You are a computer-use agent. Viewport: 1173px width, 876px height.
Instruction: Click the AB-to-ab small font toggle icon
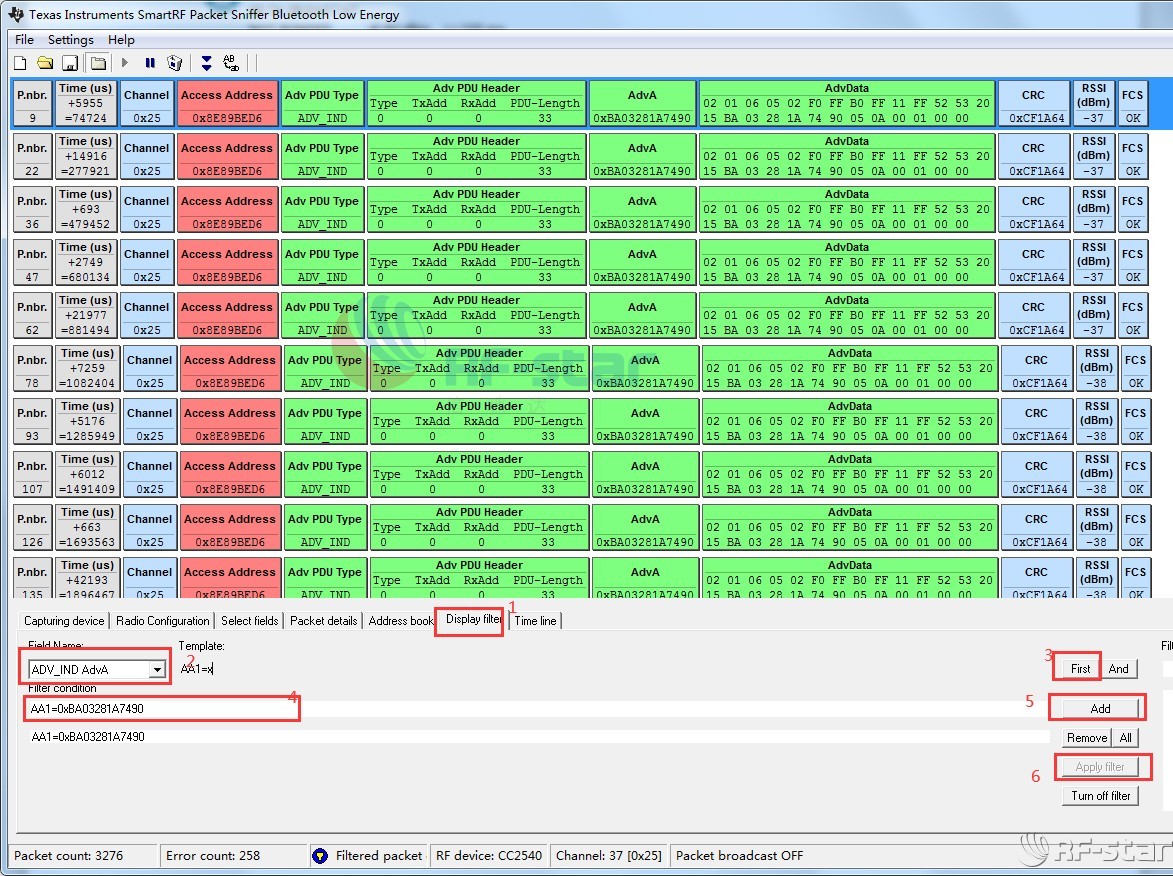click(231, 63)
